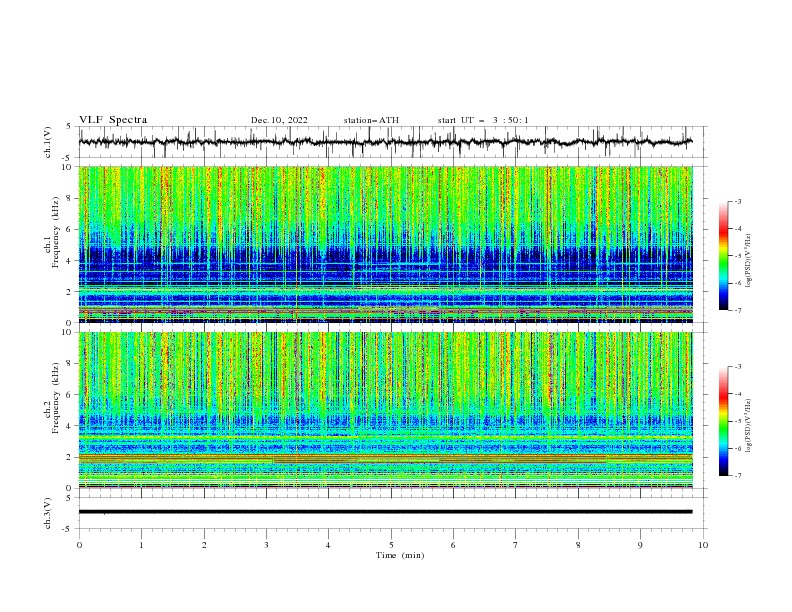The width and height of the screenshot is (792, 612).
Task: Click the 'Time (min)' axis label
Action: [x=400, y=555]
